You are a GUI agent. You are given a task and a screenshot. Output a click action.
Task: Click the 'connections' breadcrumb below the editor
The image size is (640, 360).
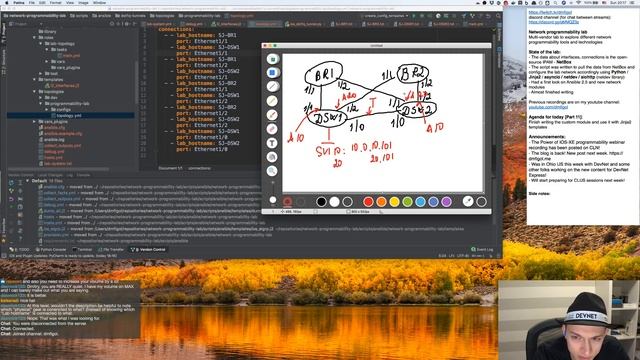click(x=199, y=168)
